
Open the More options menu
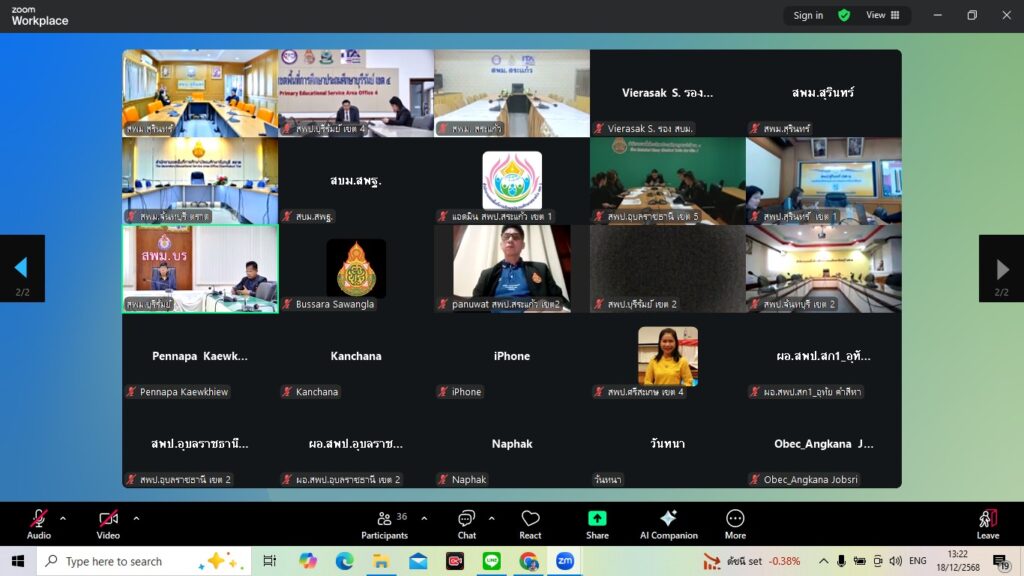click(x=735, y=524)
